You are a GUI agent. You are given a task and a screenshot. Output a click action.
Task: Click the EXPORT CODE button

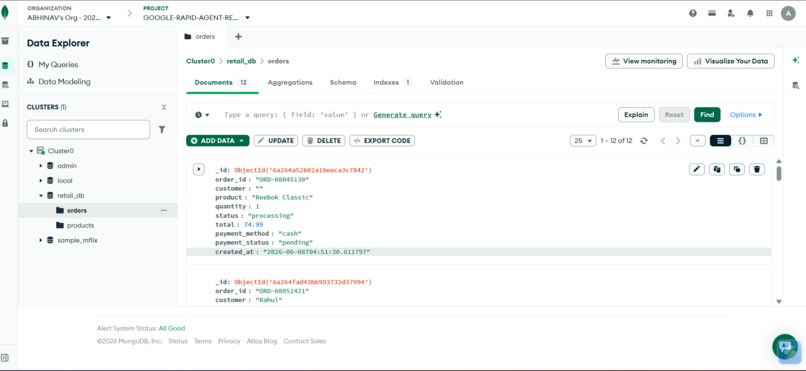(x=382, y=141)
